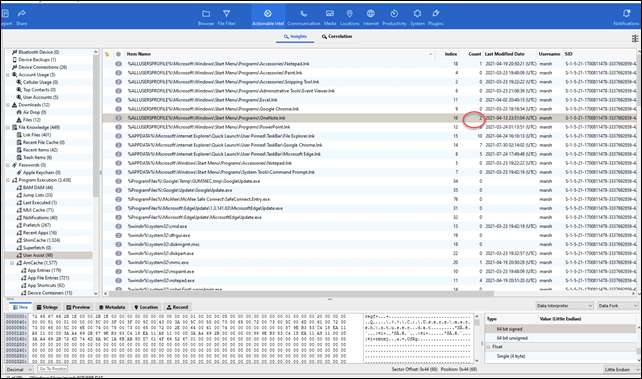Click the status dot column header icon
The height and width of the screenshot is (379, 642).
(x=118, y=54)
